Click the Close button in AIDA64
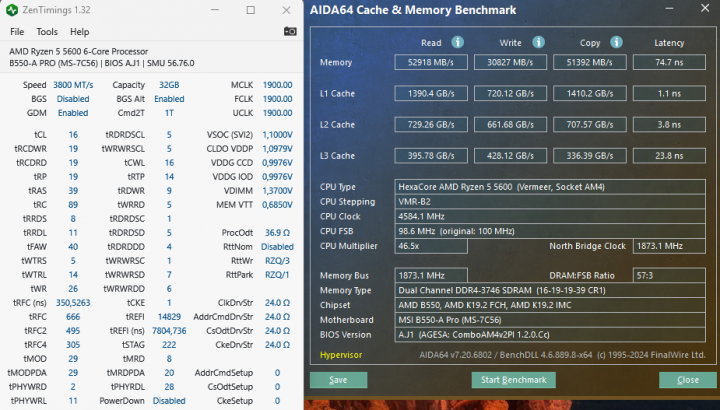Viewport: 720px width, 410px height. 687,380
